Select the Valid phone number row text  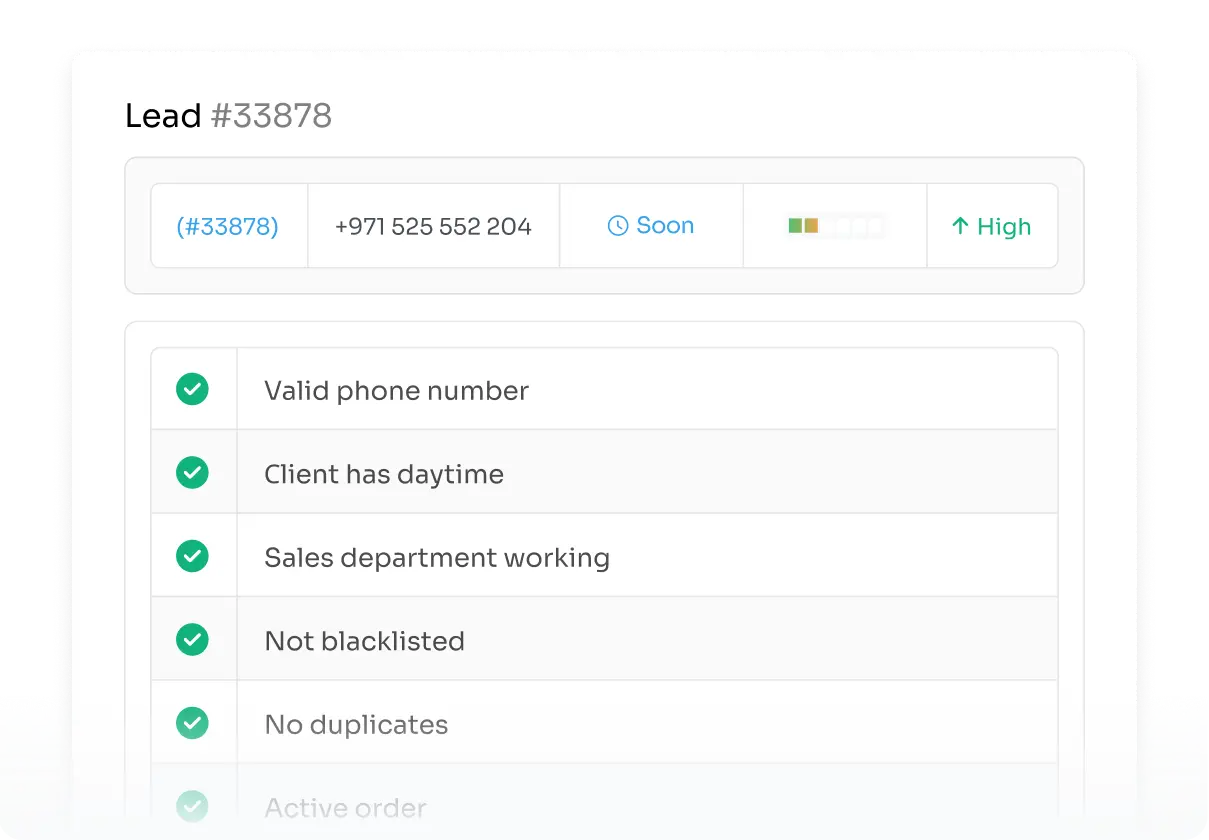click(396, 390)
